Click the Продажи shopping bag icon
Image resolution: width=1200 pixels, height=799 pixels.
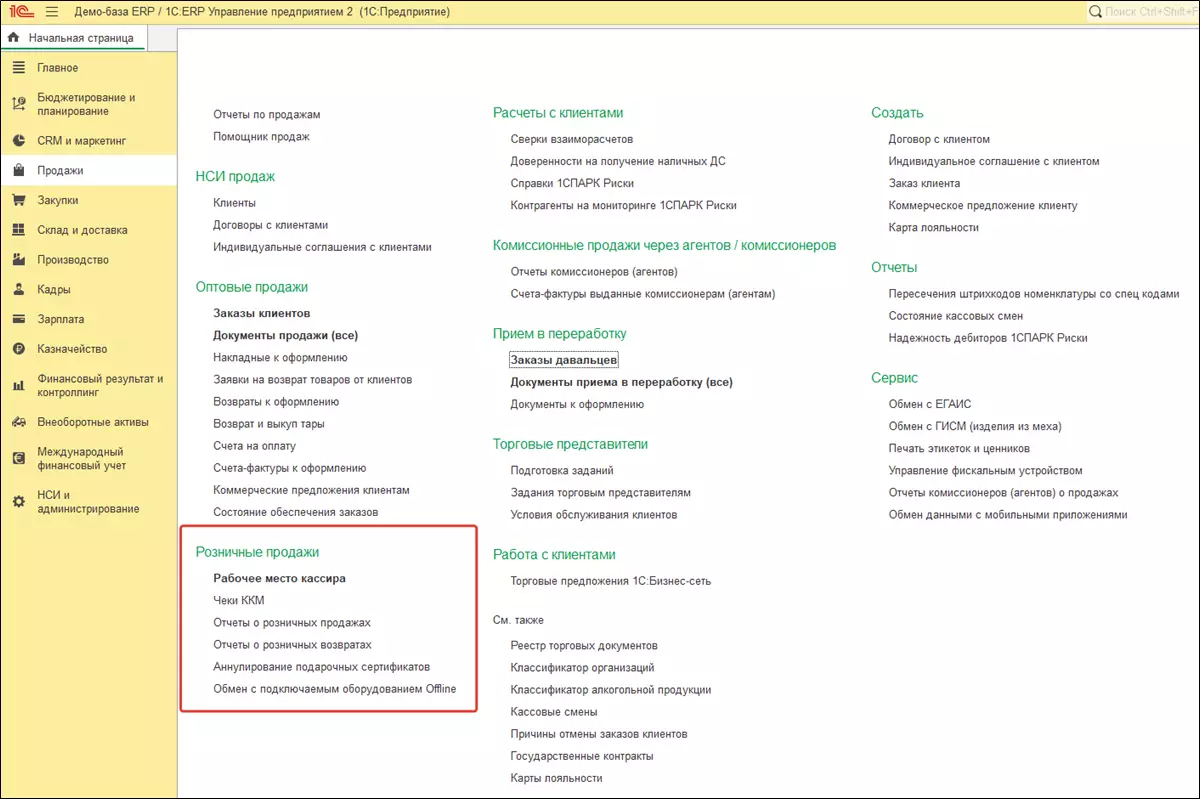[18, 171]
